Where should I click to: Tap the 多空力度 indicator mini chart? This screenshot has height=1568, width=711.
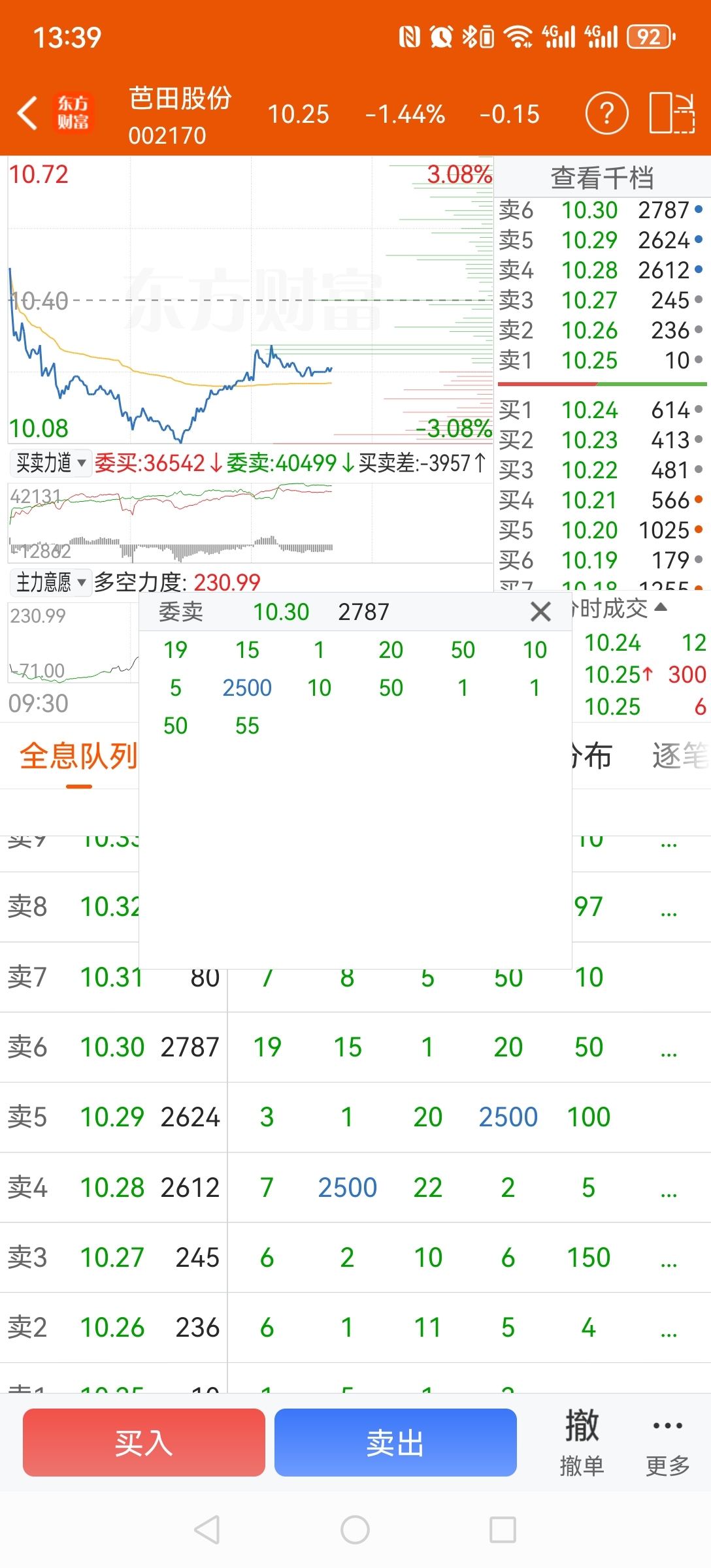pos(73,643)
